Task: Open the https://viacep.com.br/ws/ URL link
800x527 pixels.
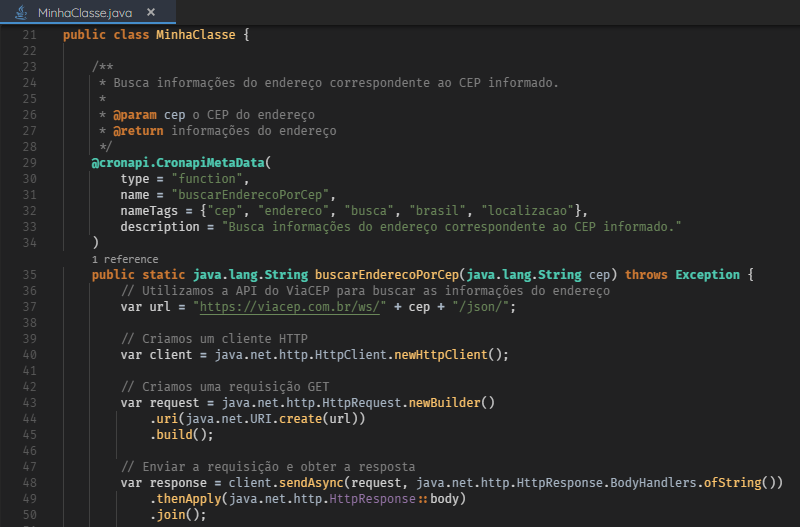Action: 289,307
